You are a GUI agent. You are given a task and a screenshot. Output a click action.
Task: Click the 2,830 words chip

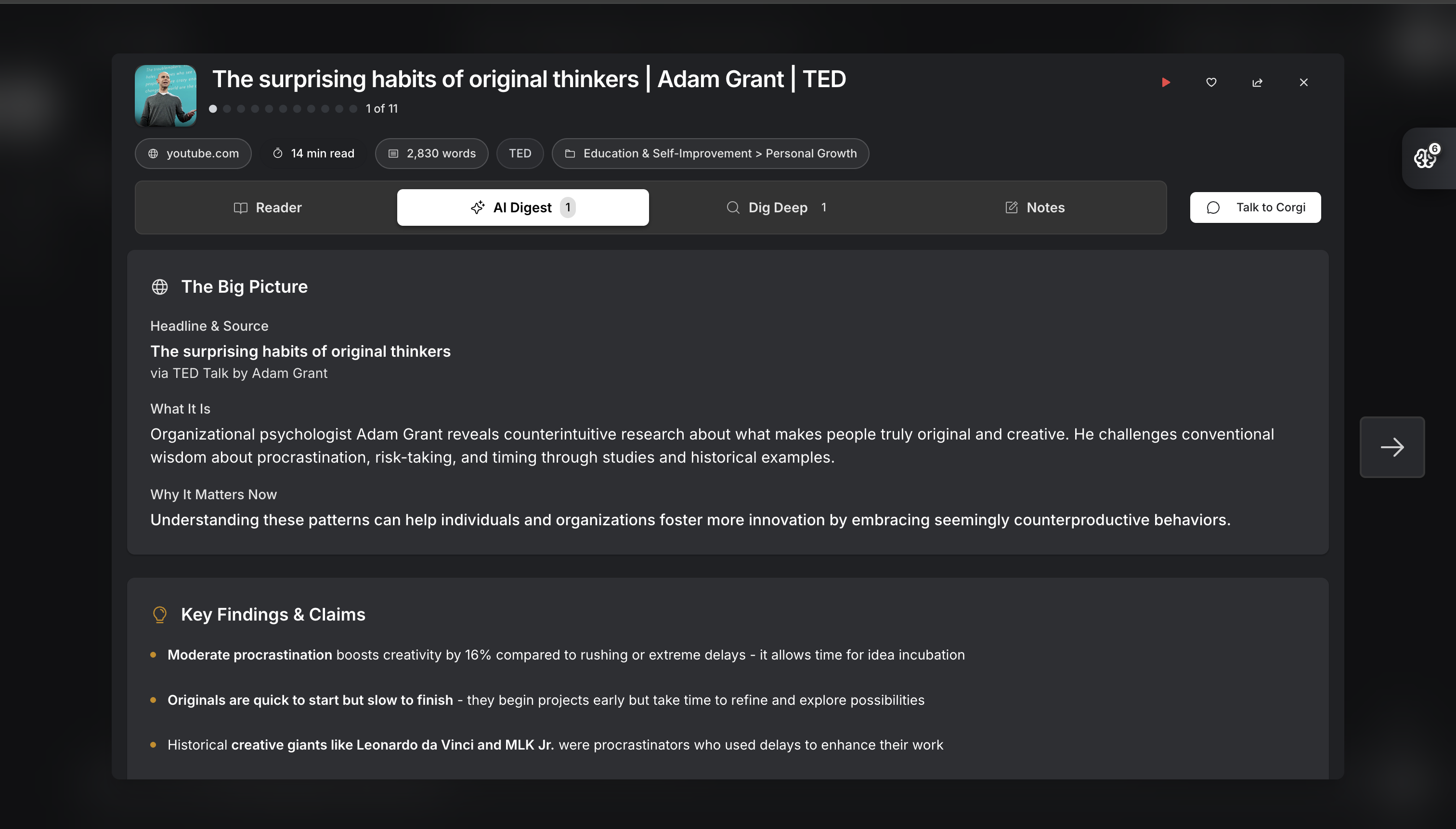(431, 154)
